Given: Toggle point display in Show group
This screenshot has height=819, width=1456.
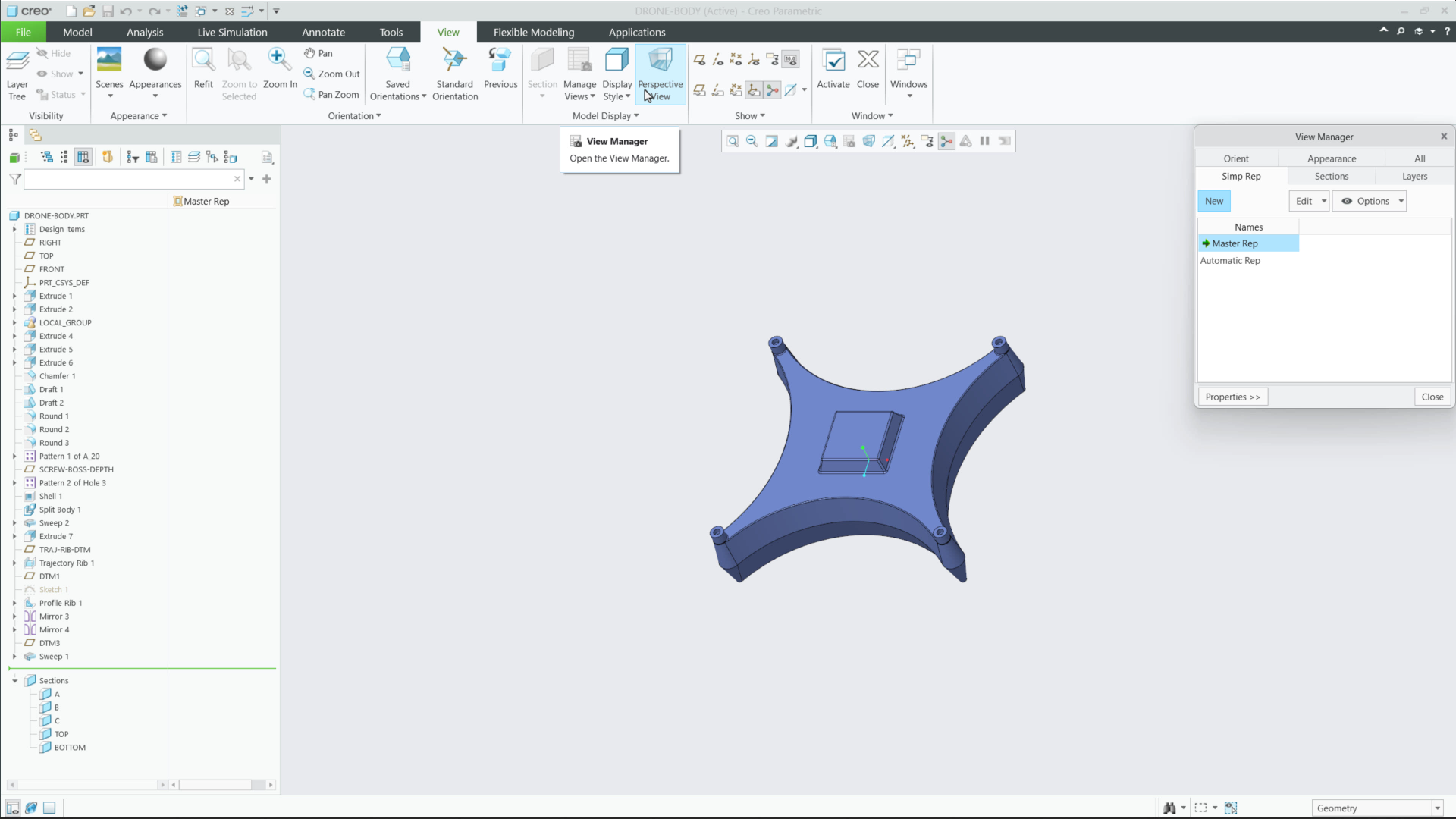Looking at the screenshot, I should point(736,59).
